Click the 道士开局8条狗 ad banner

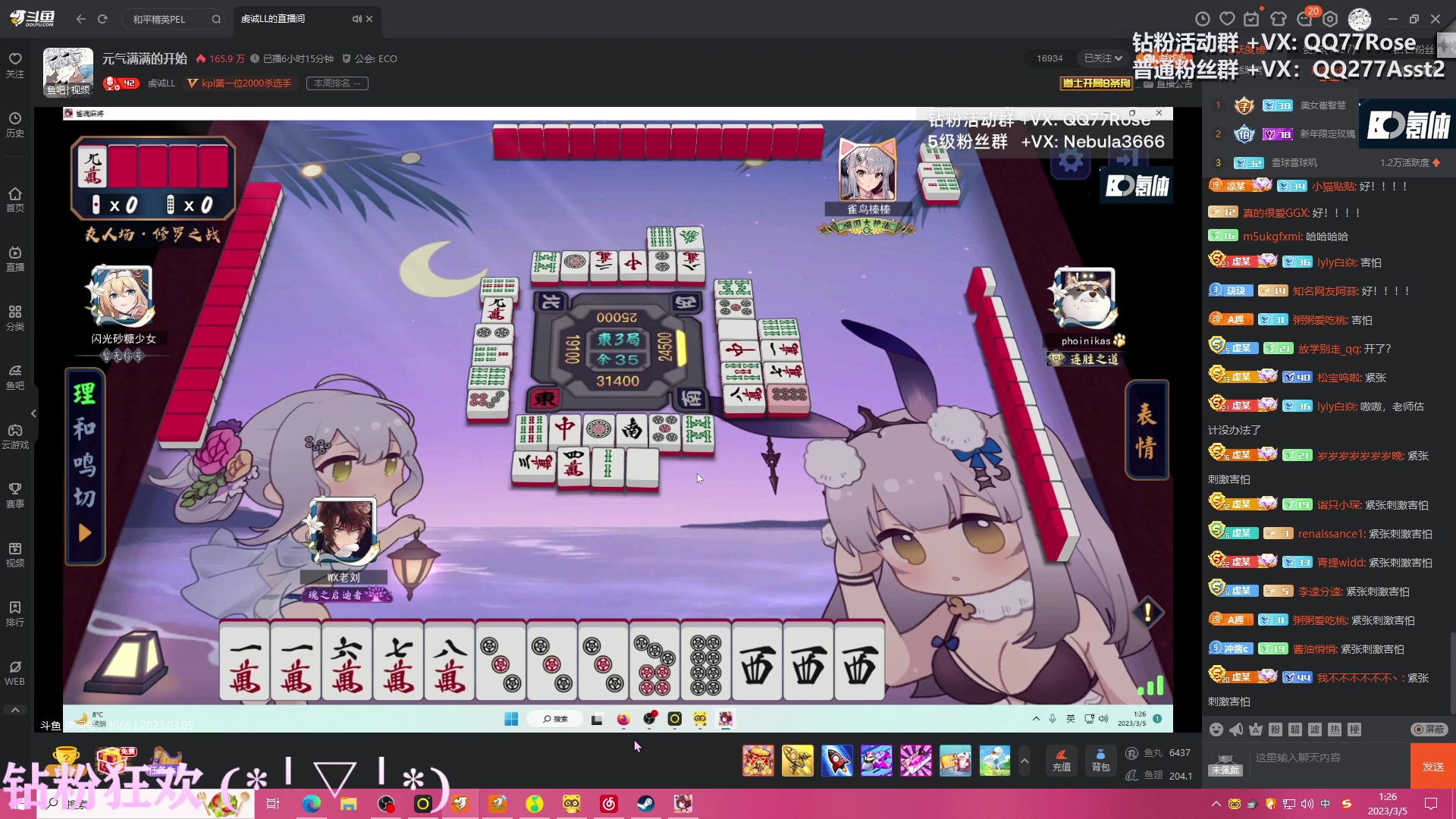tap(1097, 83)
